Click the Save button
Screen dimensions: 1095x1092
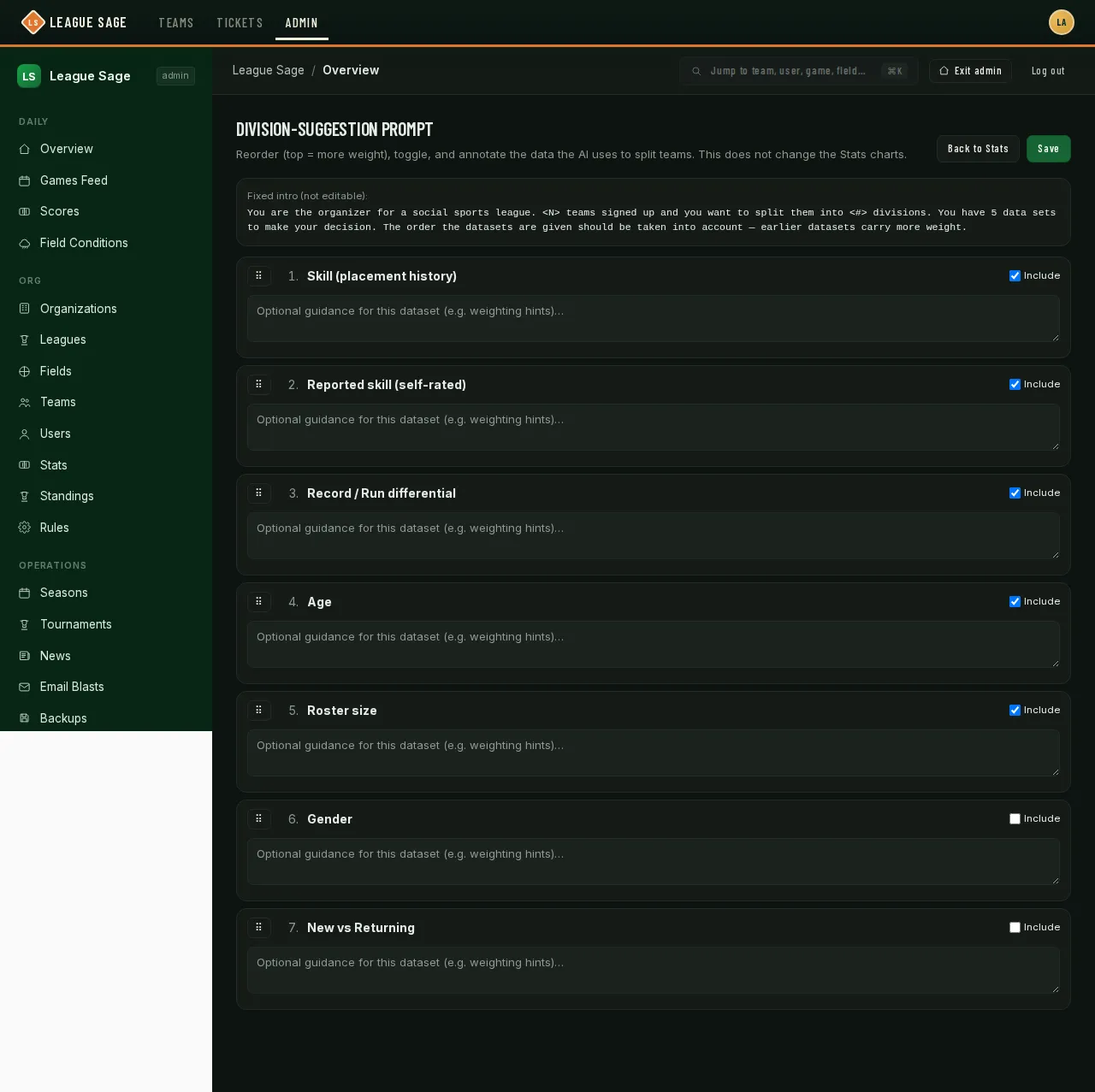point(1048,149)
